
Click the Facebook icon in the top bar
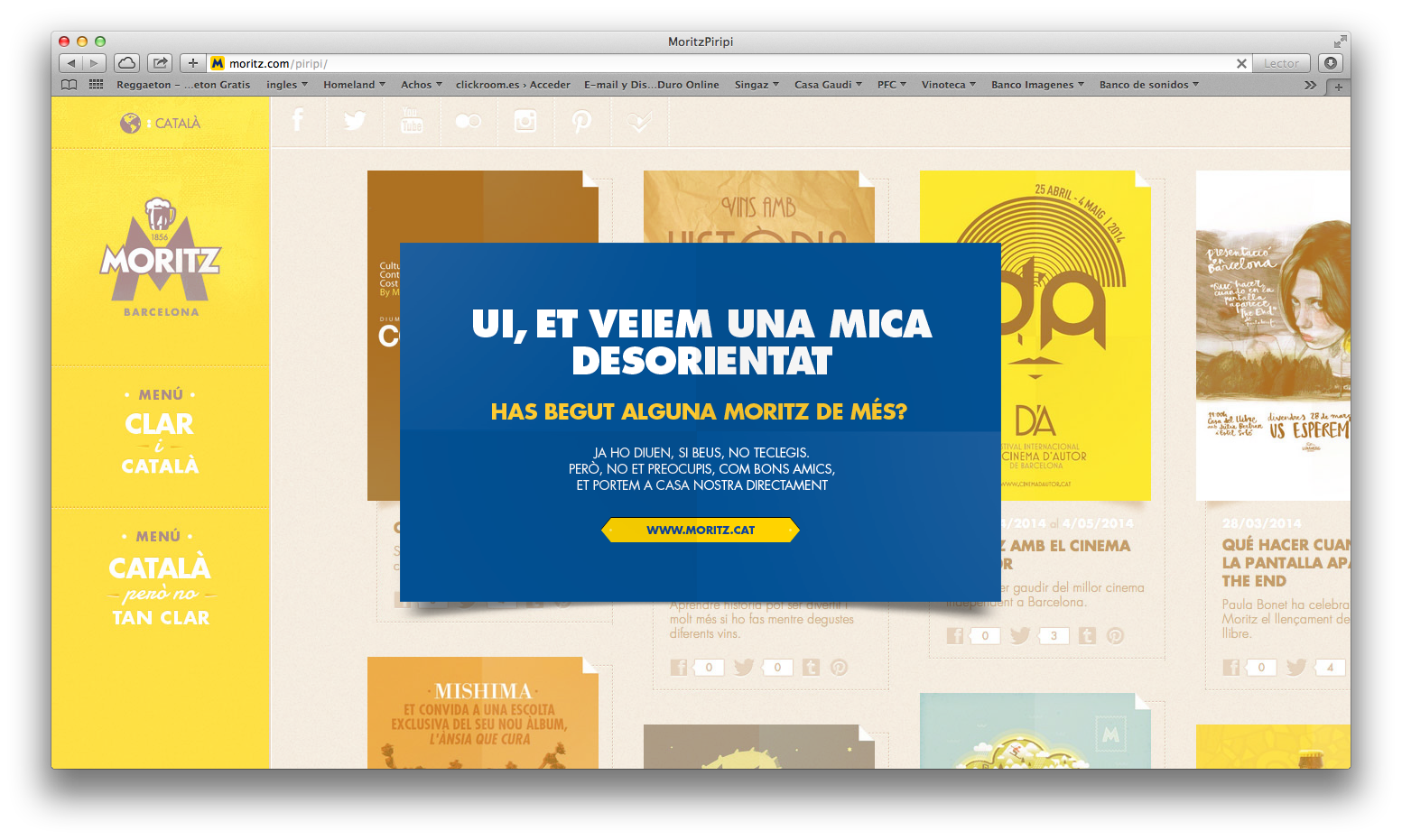[298, 121]
